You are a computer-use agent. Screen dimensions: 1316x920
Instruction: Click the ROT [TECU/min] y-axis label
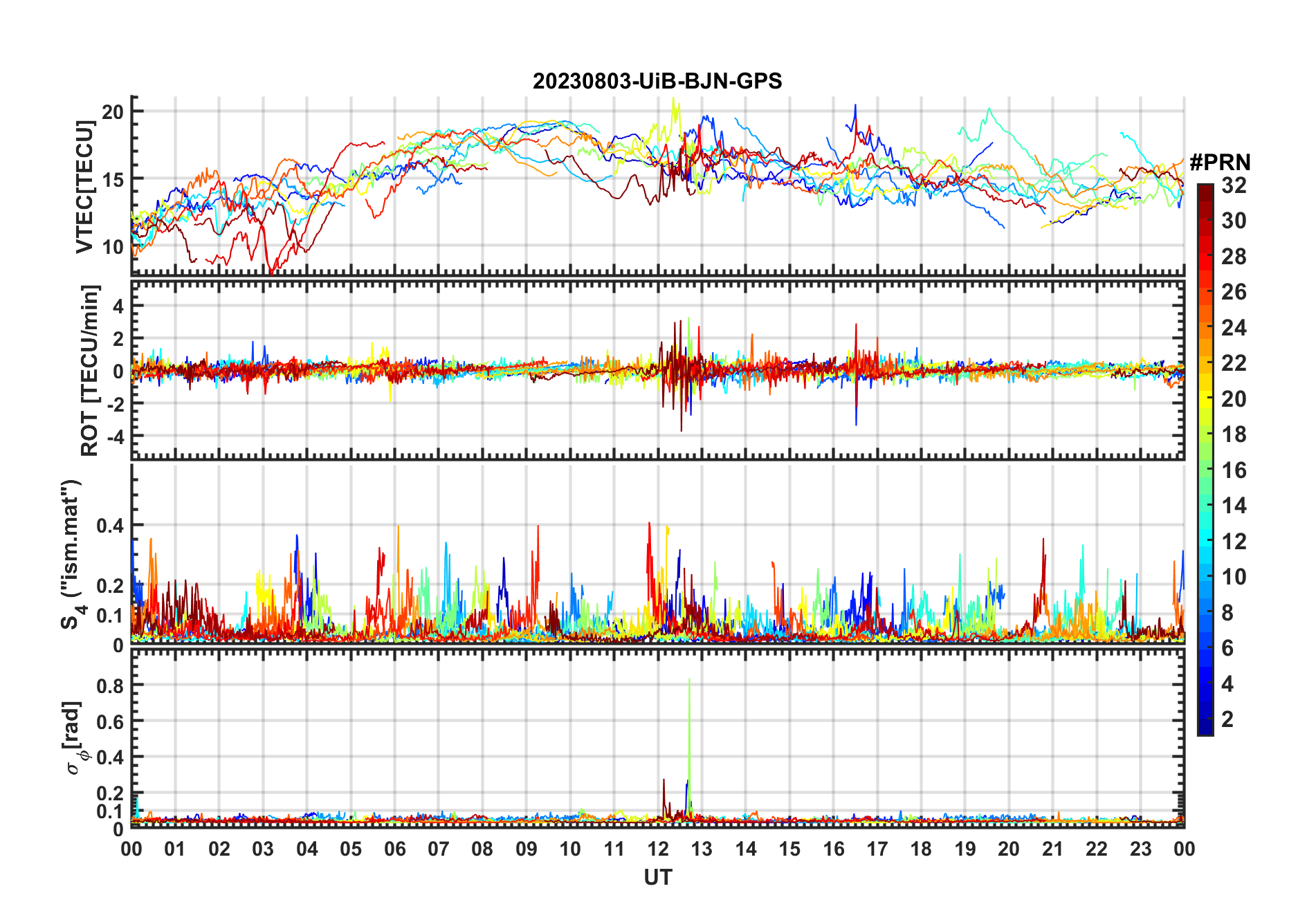89,370
